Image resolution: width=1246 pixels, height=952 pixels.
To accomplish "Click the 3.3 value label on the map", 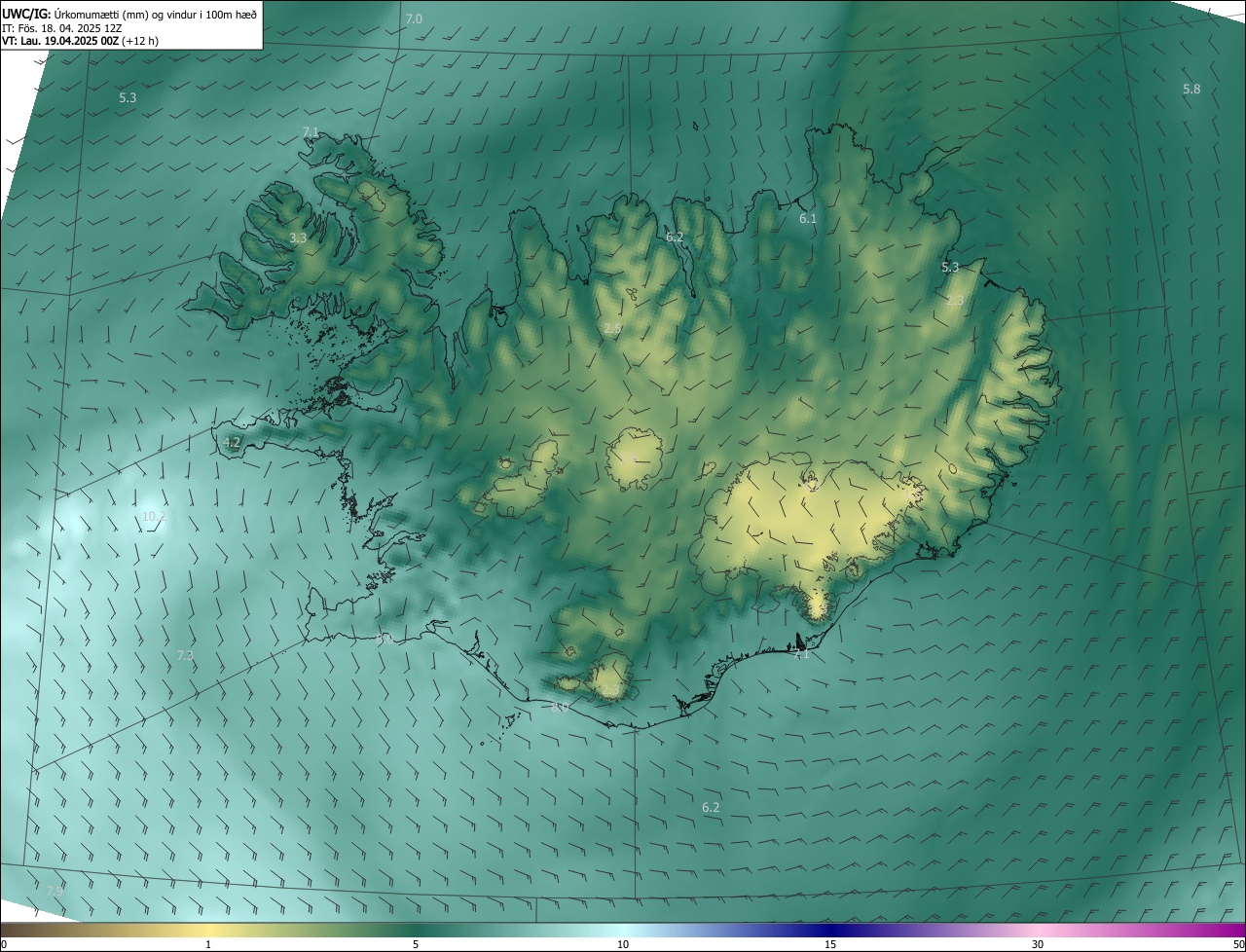I will (x=298, y=238).
